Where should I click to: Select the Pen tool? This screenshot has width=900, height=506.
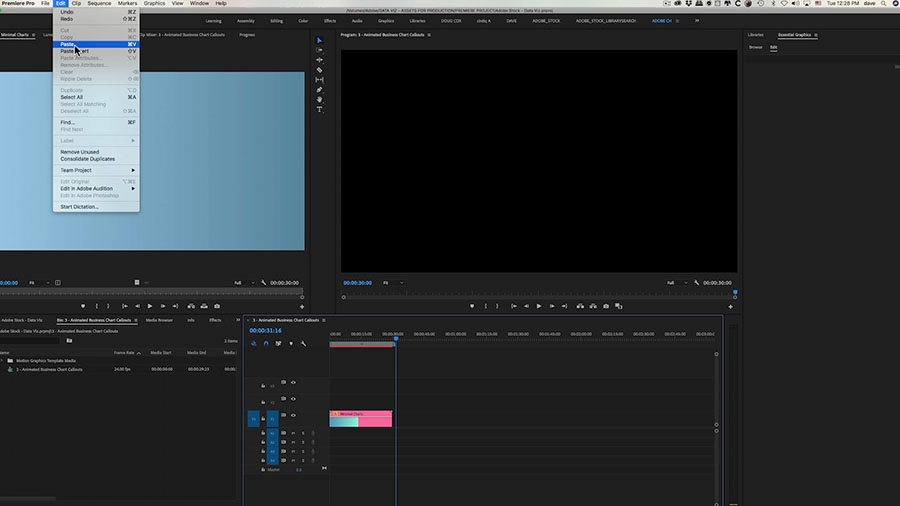(x=319, y=89)
